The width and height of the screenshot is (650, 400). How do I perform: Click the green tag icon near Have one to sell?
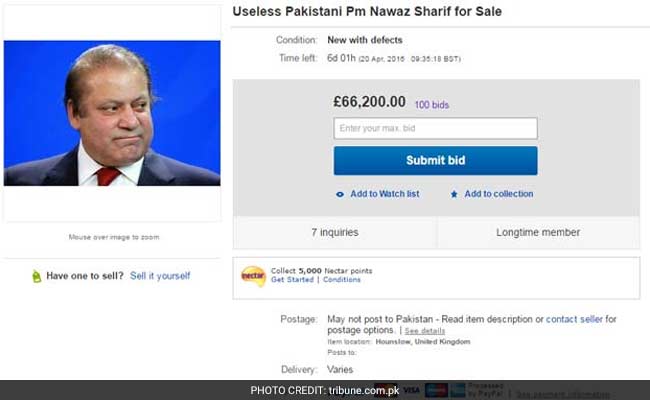pos(36,276)
